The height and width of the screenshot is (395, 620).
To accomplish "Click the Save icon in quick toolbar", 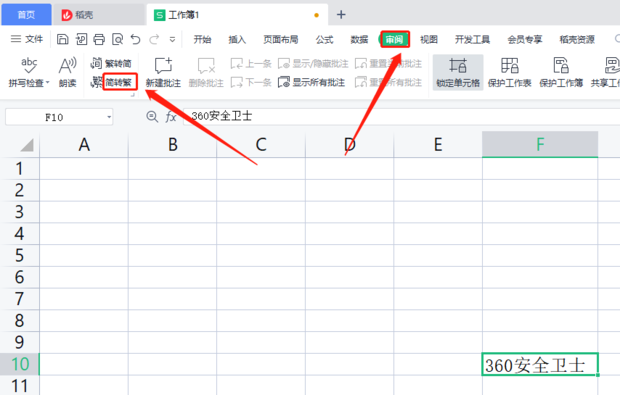I will (62, 39).
